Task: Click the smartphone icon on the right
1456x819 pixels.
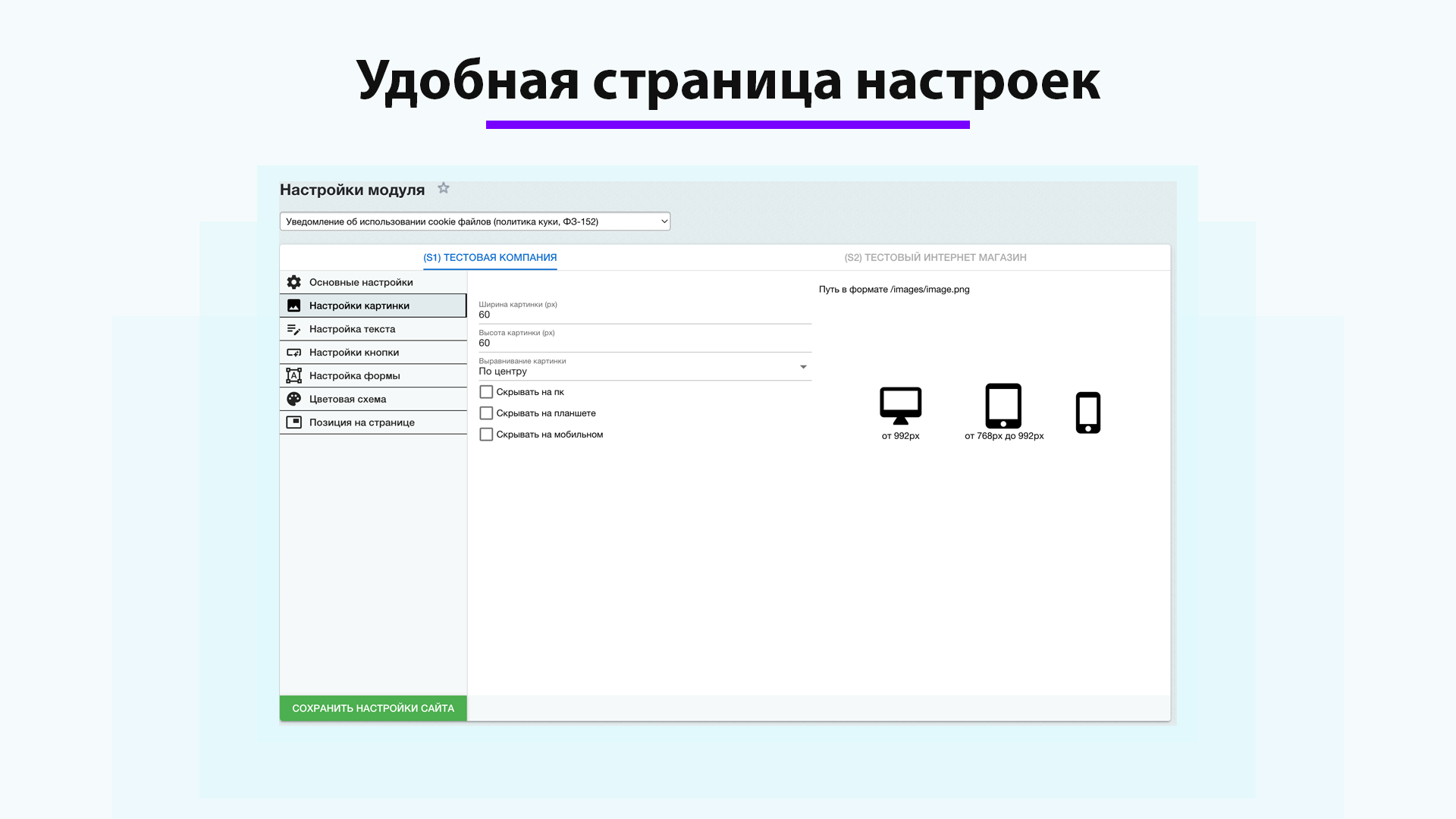Action: (x=1088, y=412)
